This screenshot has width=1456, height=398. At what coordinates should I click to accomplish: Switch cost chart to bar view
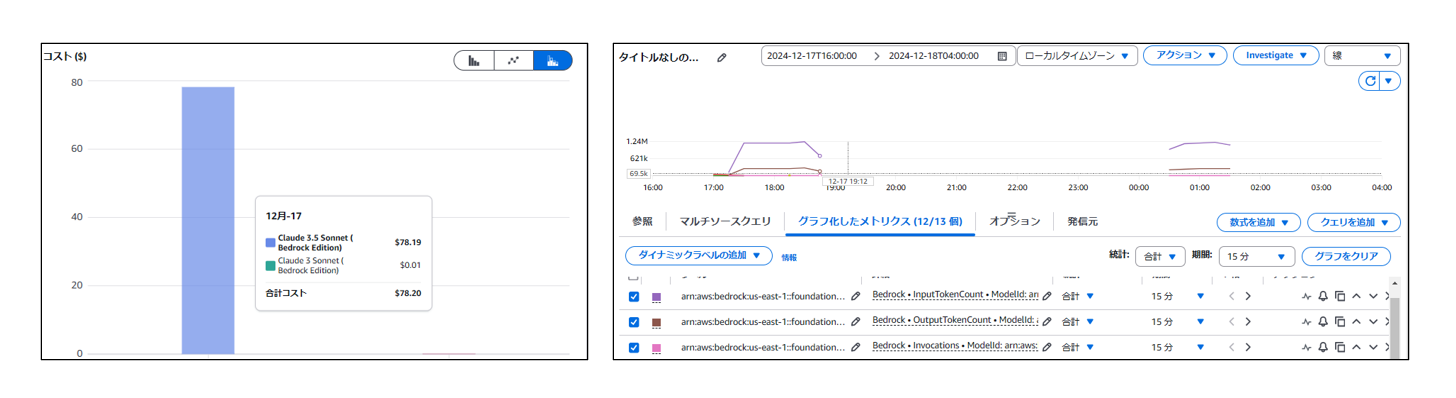click(x=474, y=60)
